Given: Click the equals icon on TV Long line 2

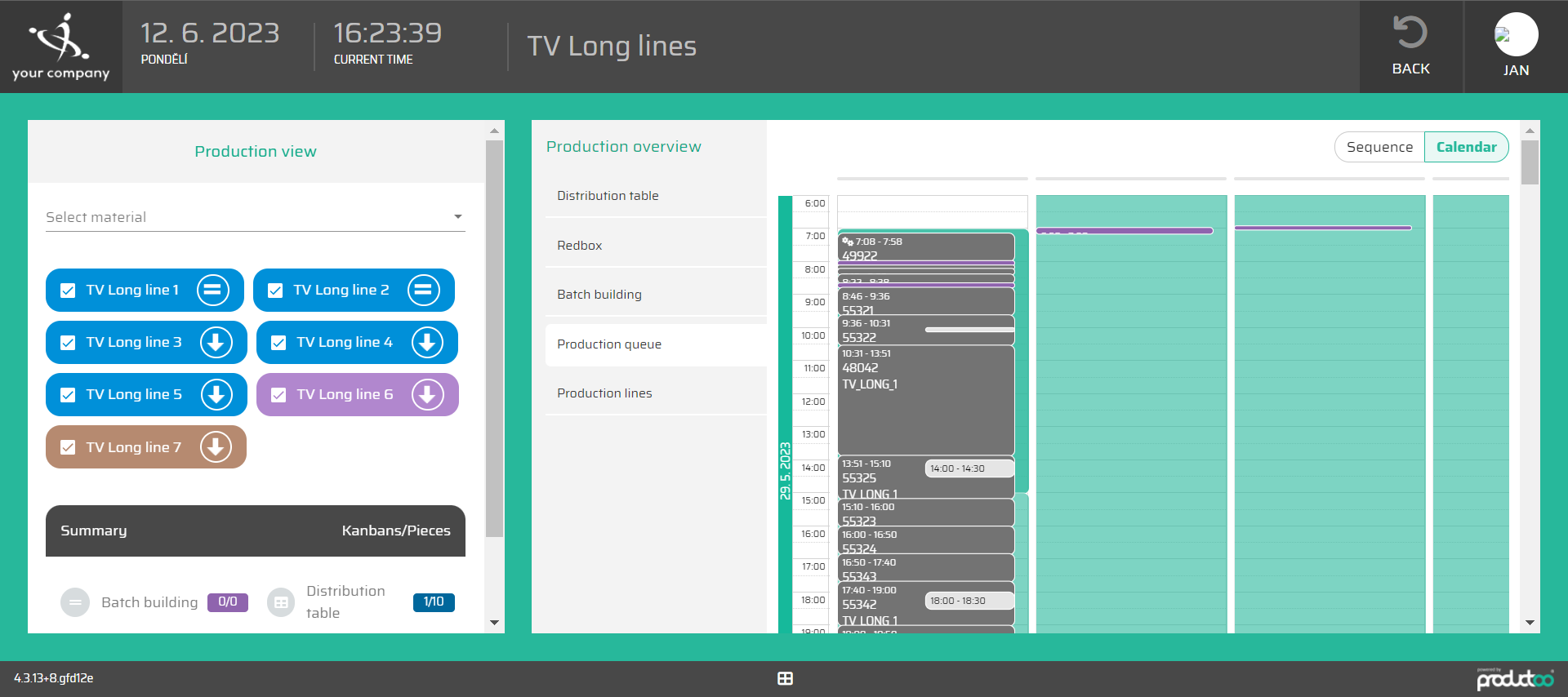Looking at the screenshot, I should tap(423, 290).
